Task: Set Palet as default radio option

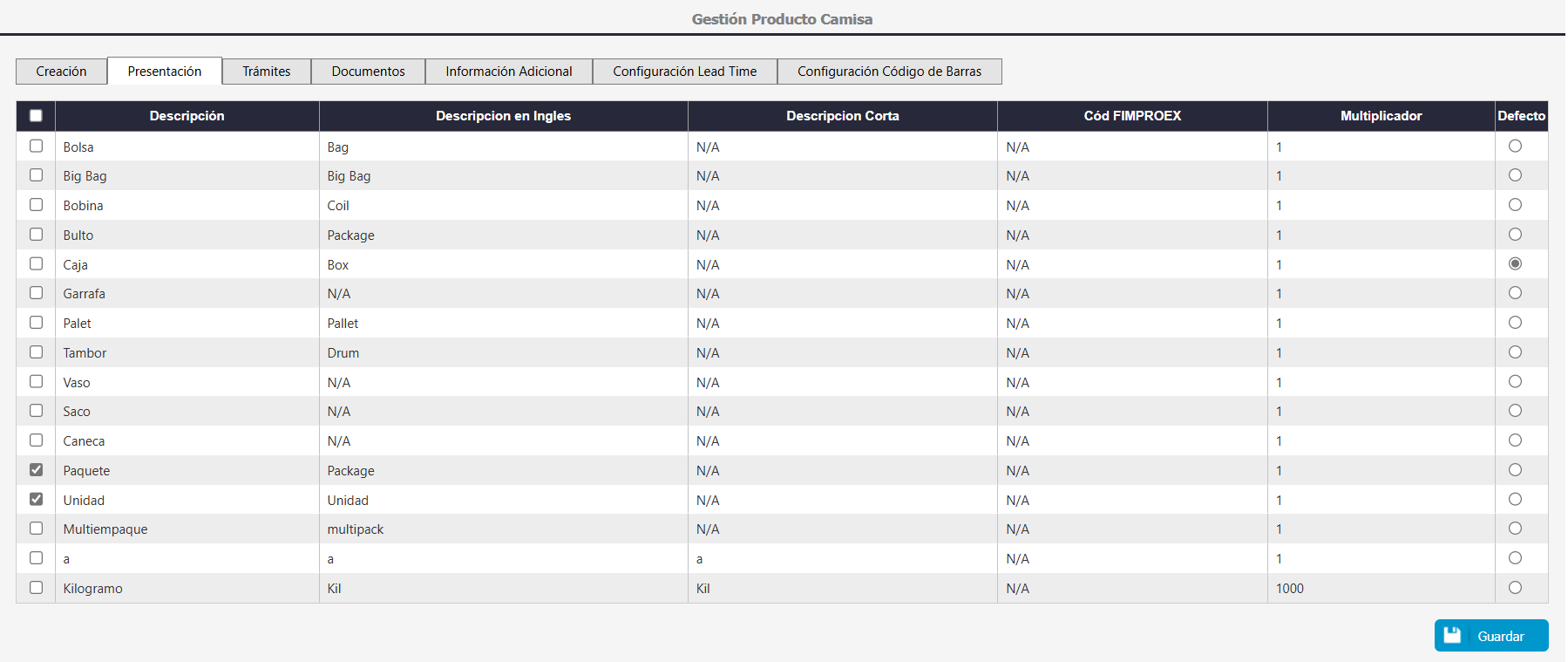Action: 1515,323
